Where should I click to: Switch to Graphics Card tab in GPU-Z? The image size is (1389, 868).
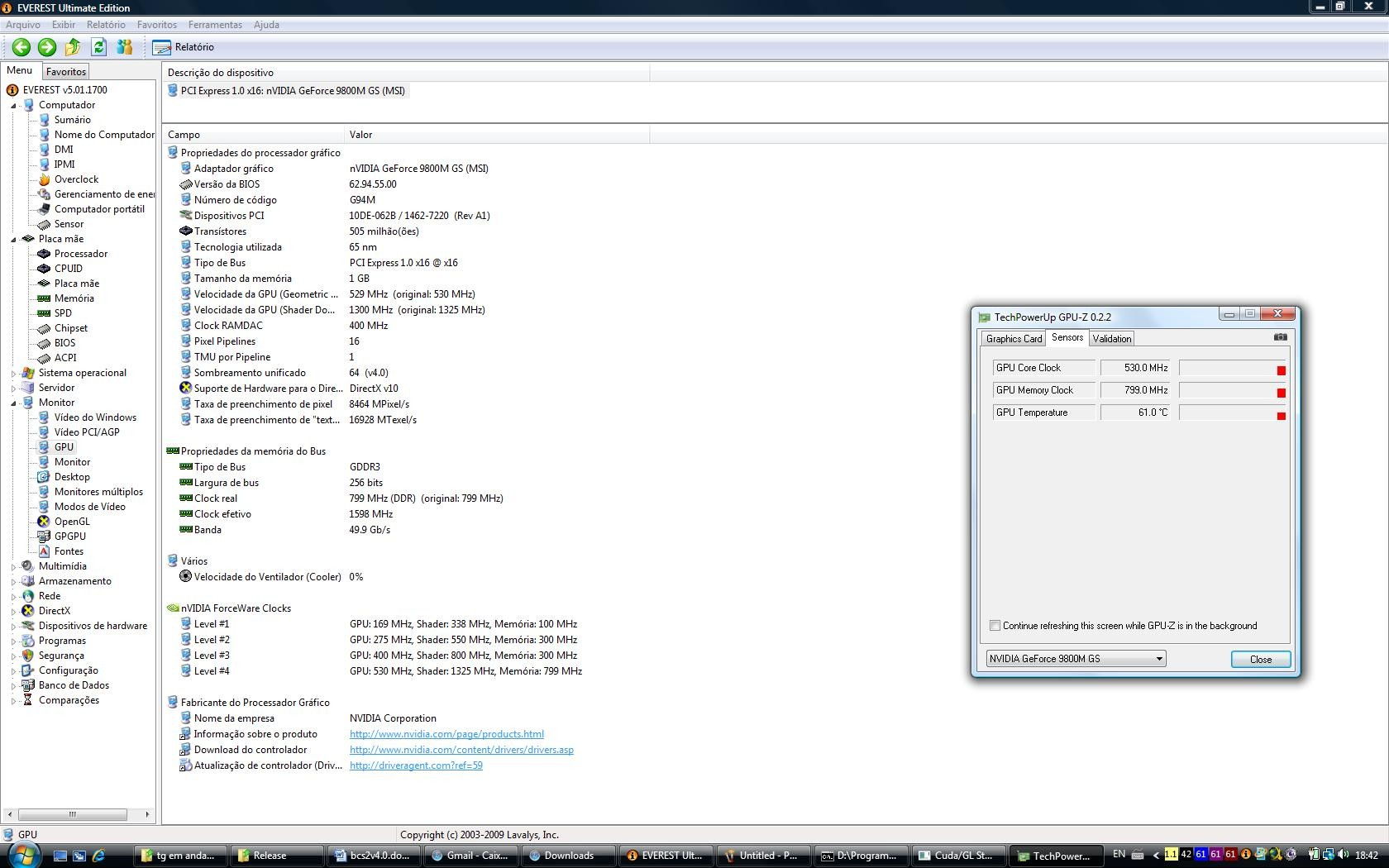point(1014,339)
